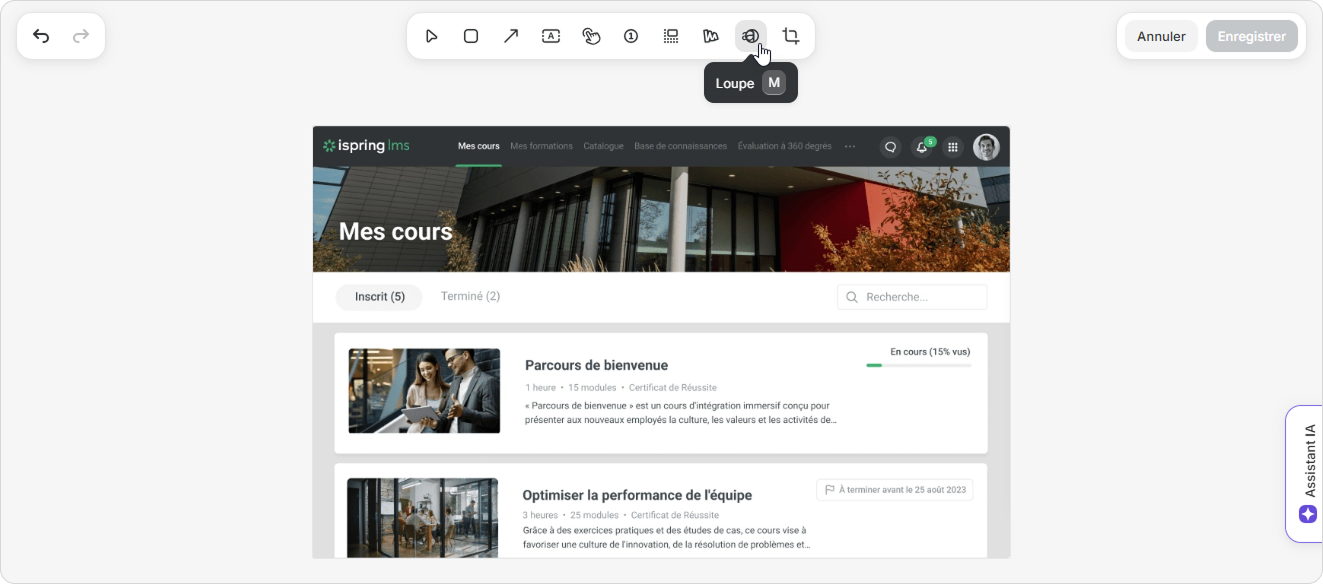Viewport: 1323px width, 584px height.
Task: Select the rectangle shape tool
Action: (471, 36)
